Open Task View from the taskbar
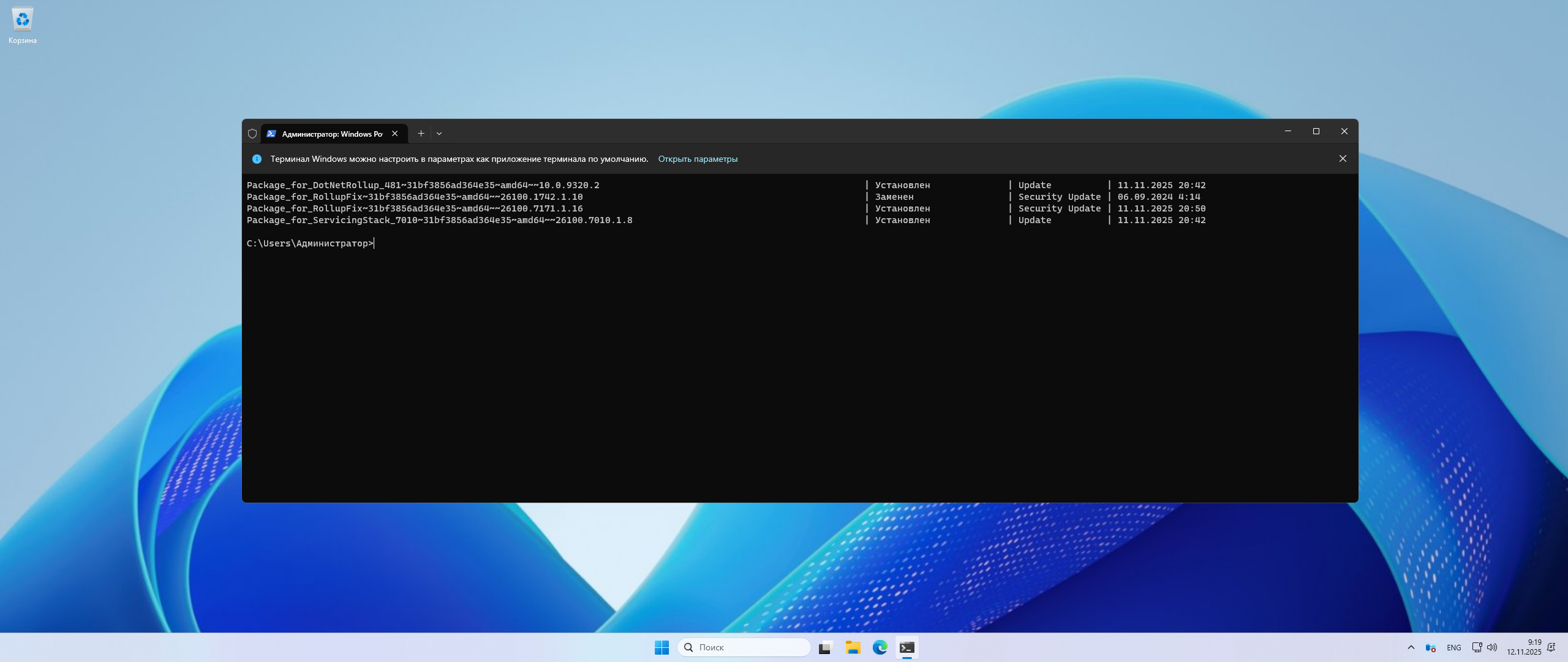 pyautogui.click(x=826, y=647)
